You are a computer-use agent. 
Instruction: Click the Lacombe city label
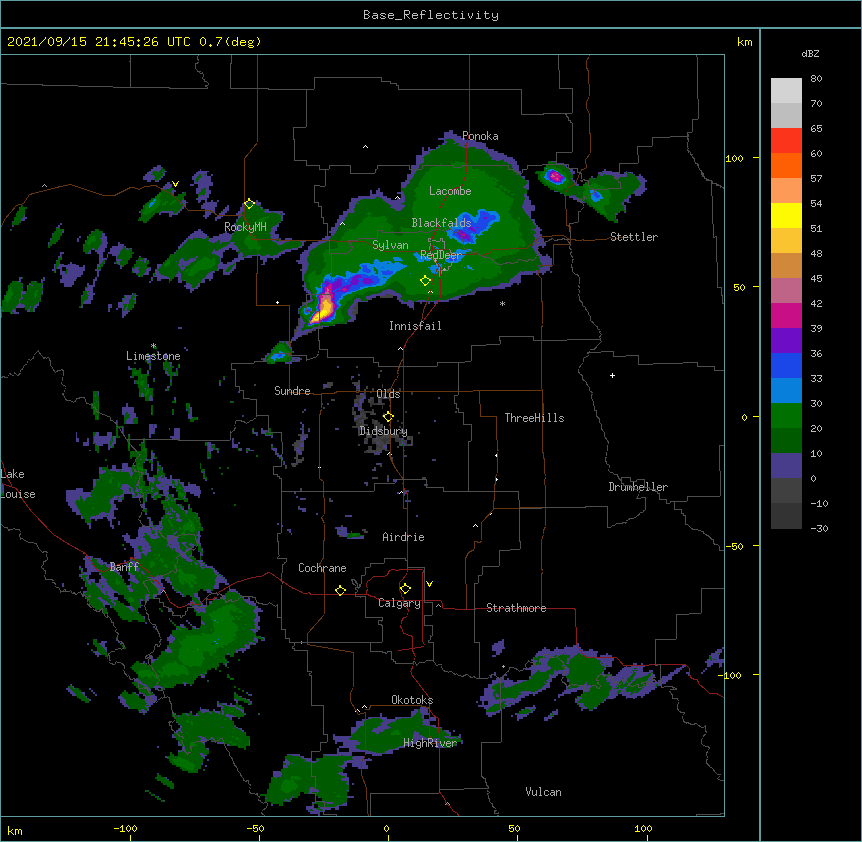click(450, 191)
